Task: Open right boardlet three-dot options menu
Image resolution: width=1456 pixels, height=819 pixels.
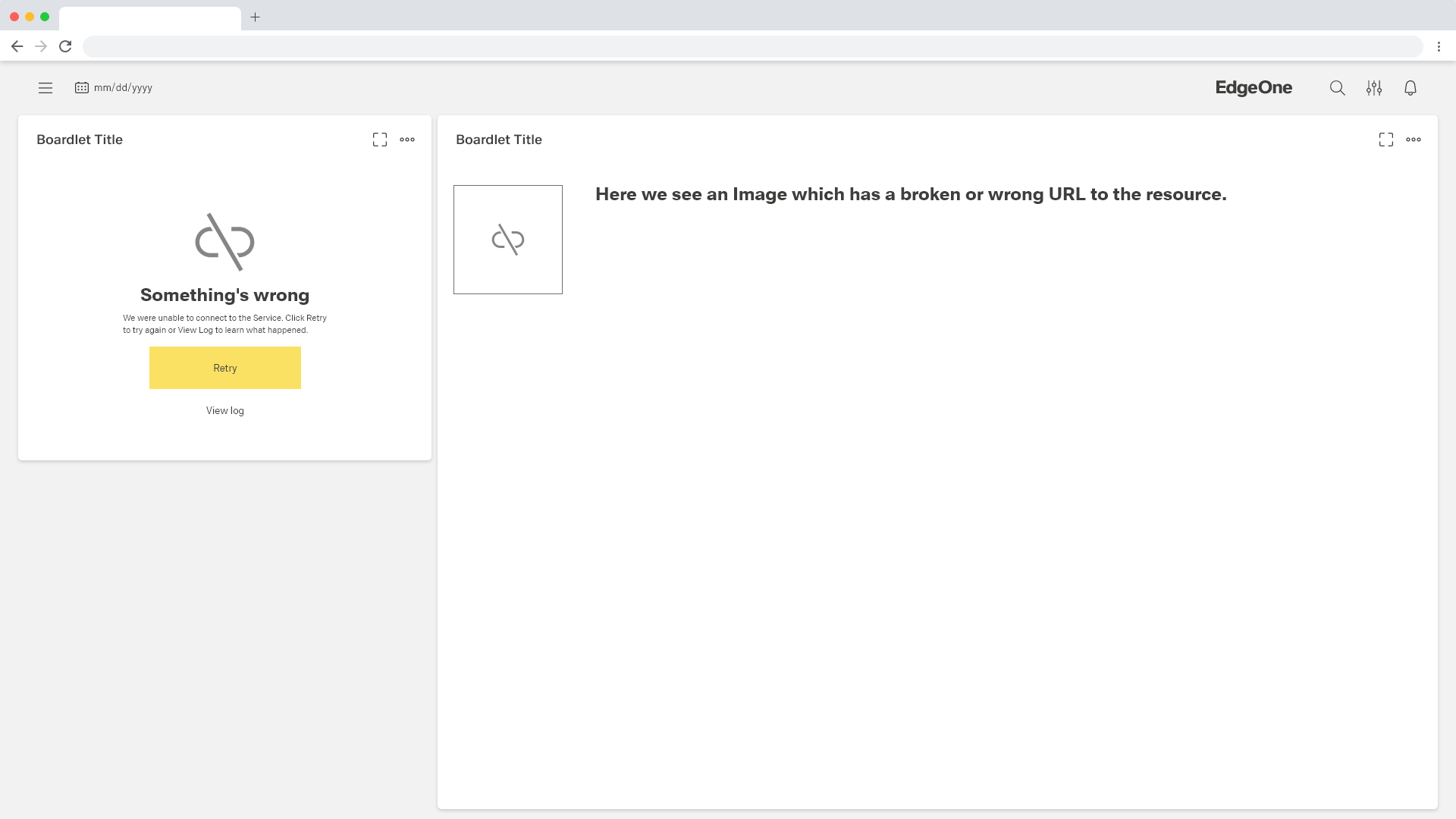Action: (1414, 140)
